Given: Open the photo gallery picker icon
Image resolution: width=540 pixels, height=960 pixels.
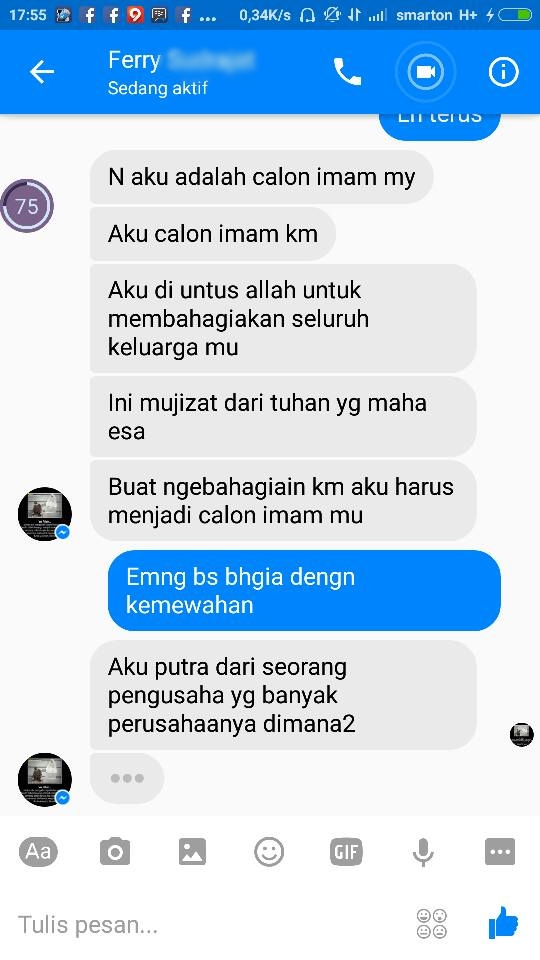Looking at the screenshot, I should click(x=192, y=852).
